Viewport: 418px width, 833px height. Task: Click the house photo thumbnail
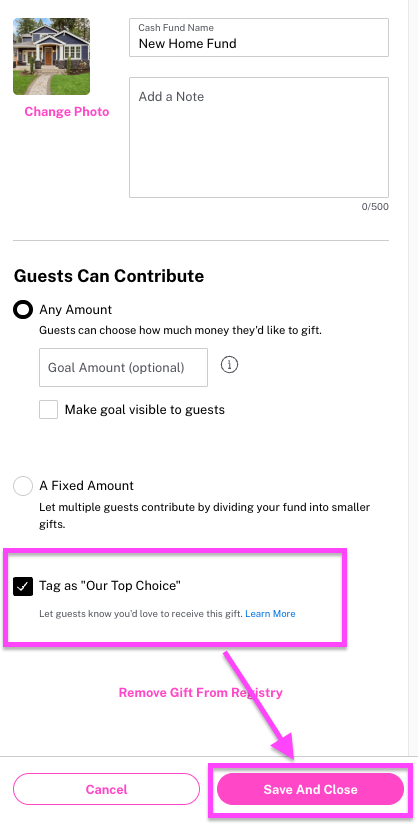(x=52, y=56)
